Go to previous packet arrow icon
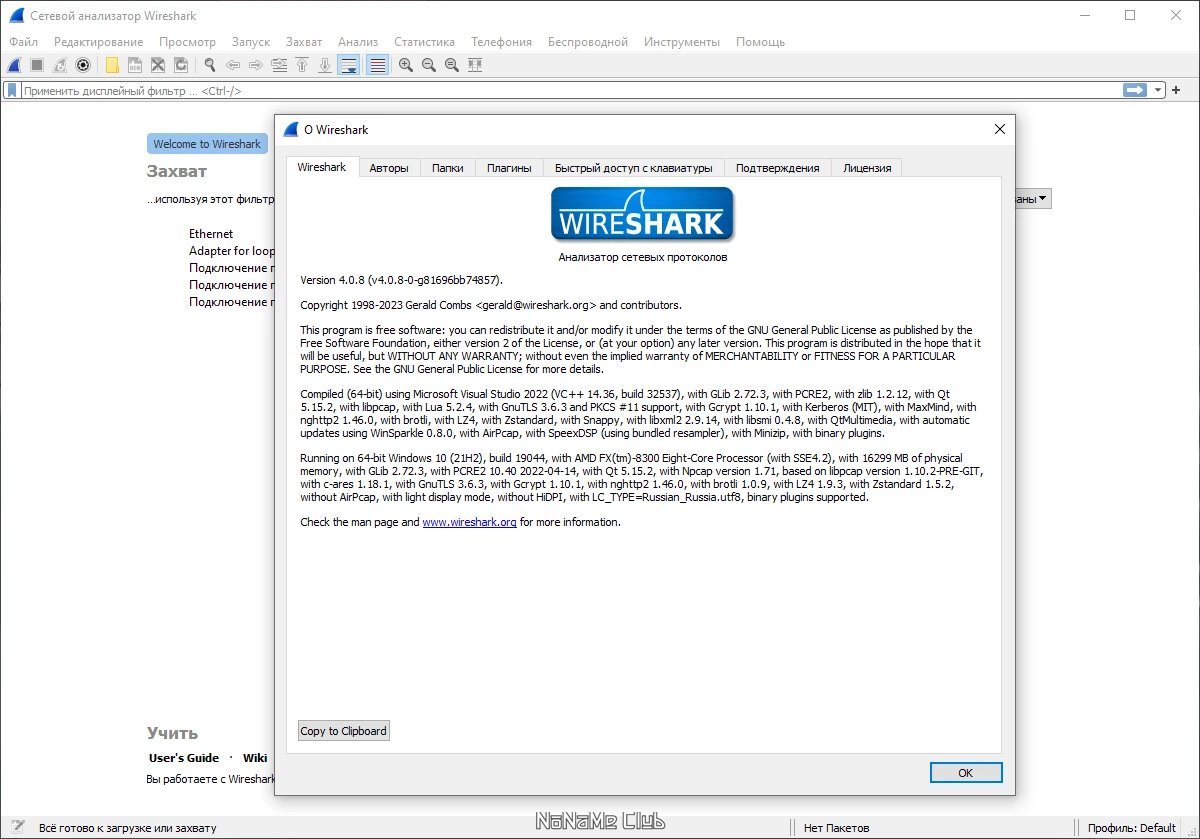 tap(233, 65)
